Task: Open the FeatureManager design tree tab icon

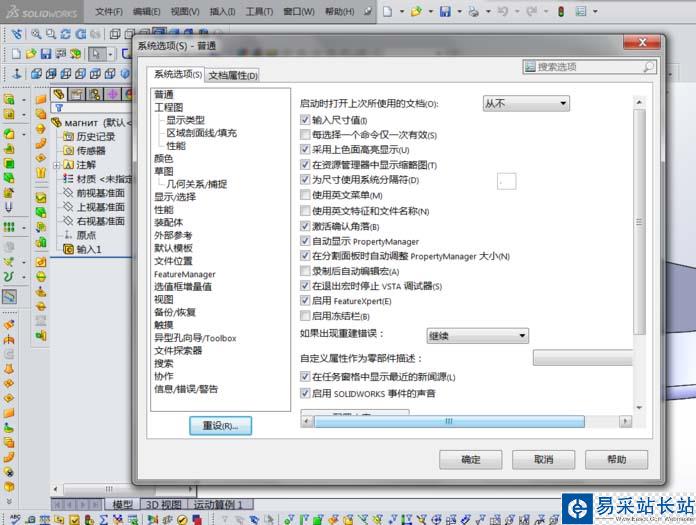Action: [59, 94]
